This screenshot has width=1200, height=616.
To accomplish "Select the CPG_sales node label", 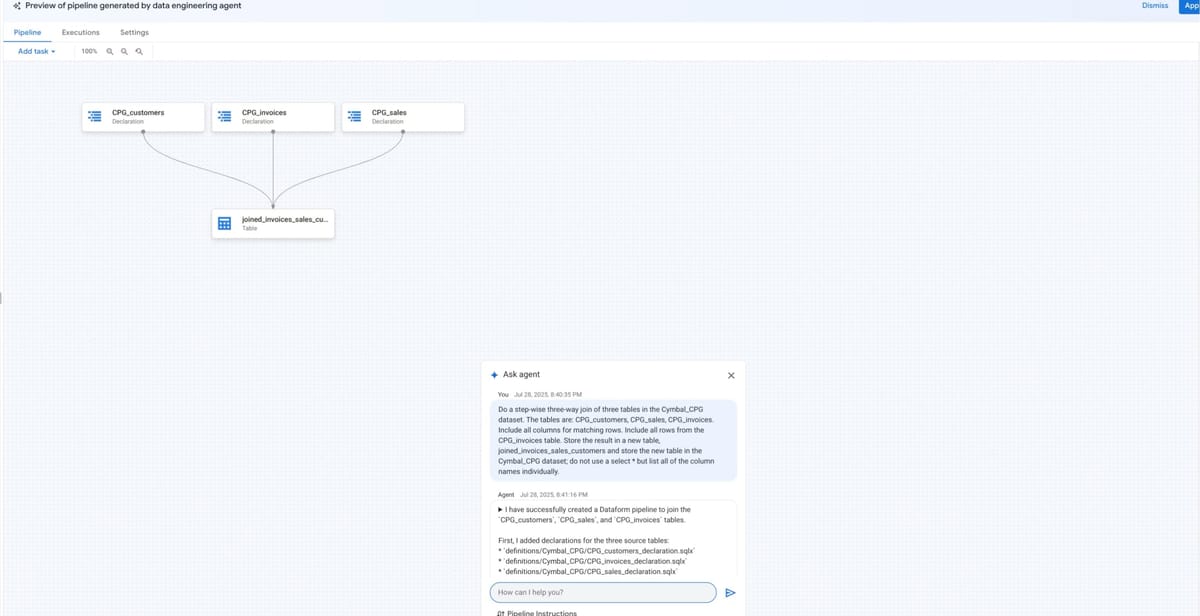I will click(389, 113).
